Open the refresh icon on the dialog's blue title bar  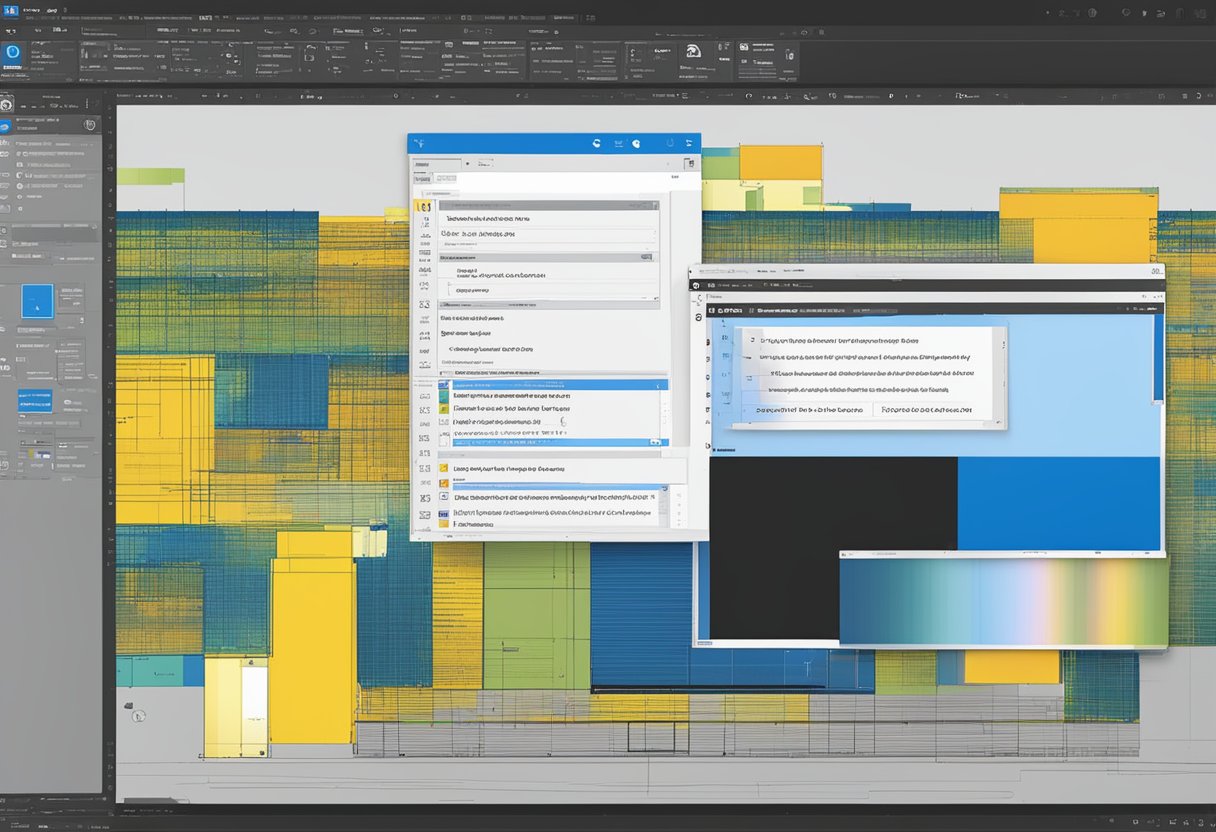pos(597,144)
